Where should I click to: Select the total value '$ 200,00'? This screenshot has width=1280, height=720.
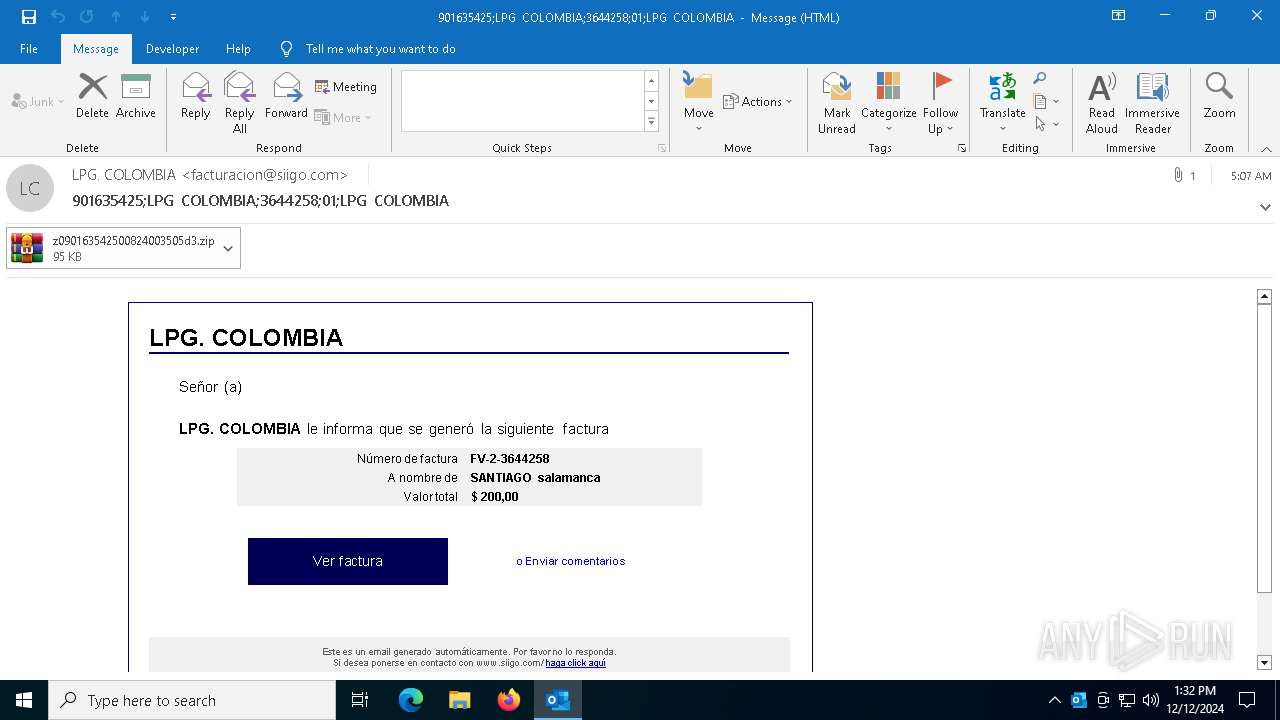coord(495,497)
